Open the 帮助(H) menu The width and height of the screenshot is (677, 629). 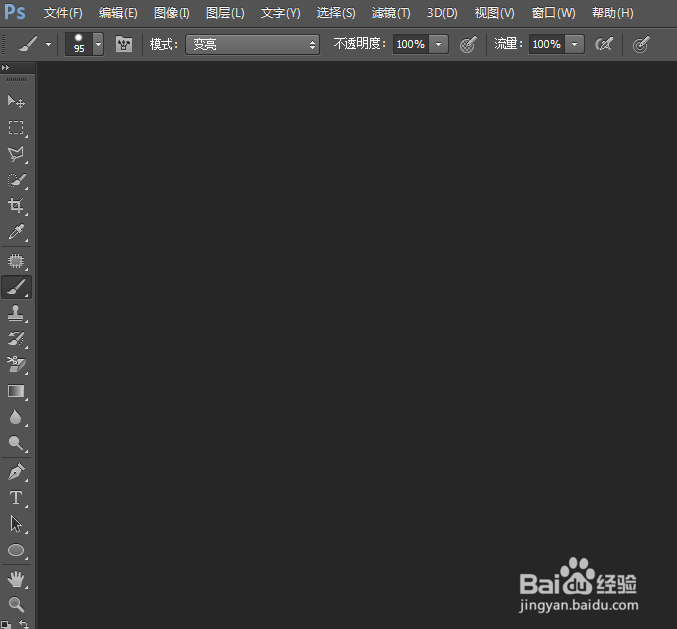(x=613, y=13)
